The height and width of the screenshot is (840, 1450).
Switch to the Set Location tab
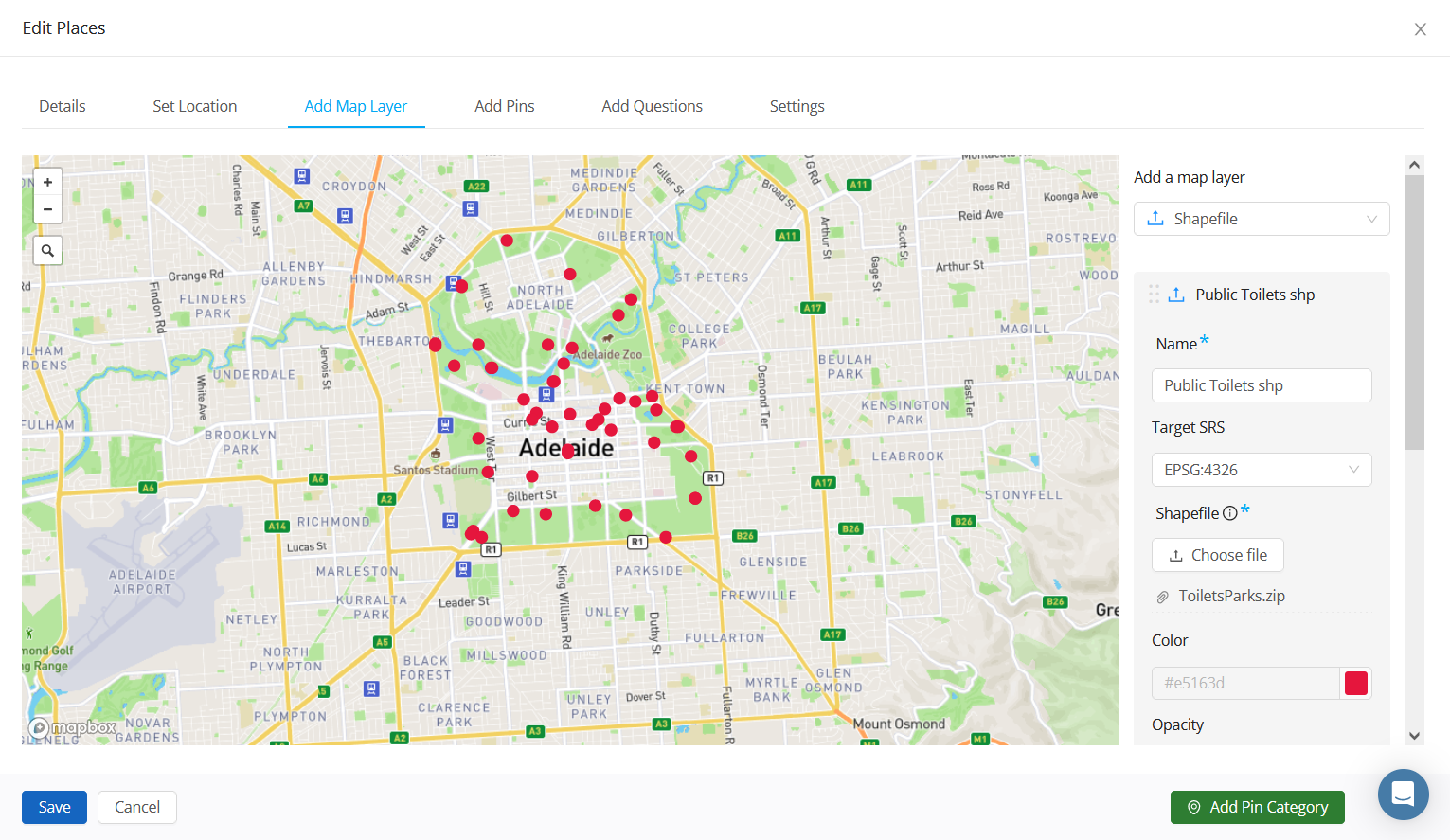point(195,106)
